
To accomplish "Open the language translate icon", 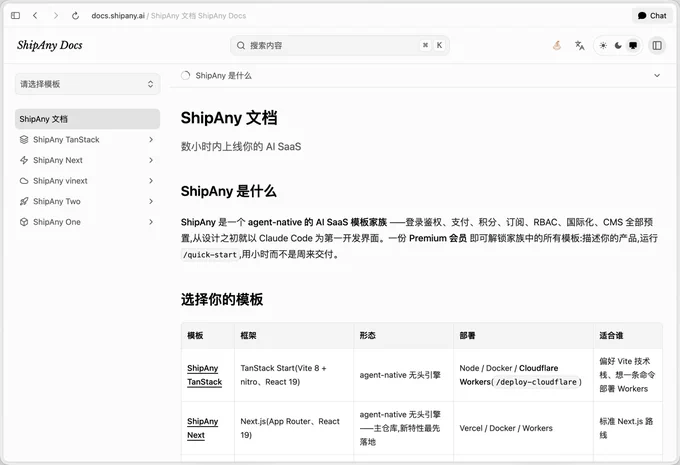I will point(580,45).
